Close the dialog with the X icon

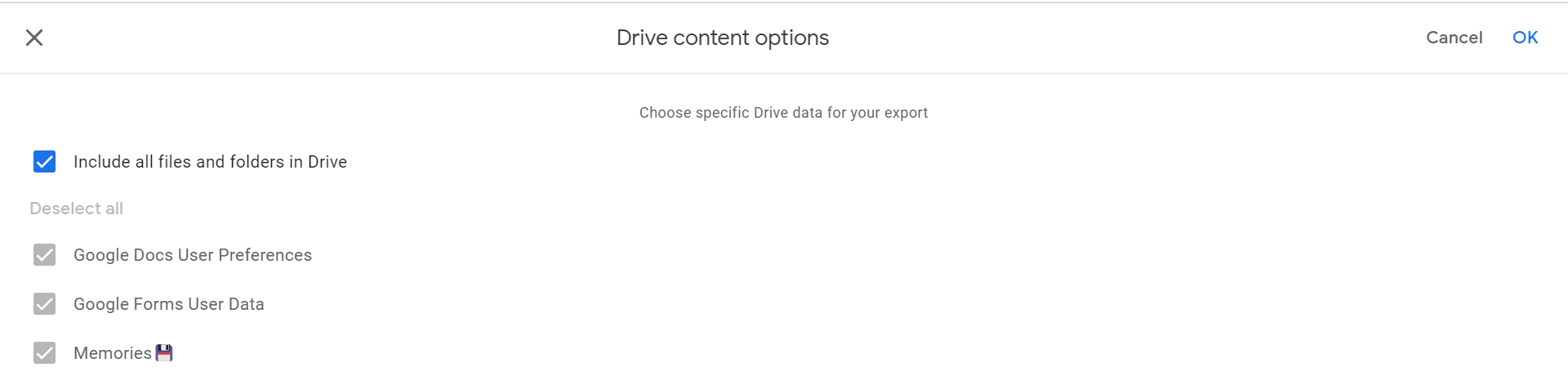pyautogui.click(x=34, y=38)
